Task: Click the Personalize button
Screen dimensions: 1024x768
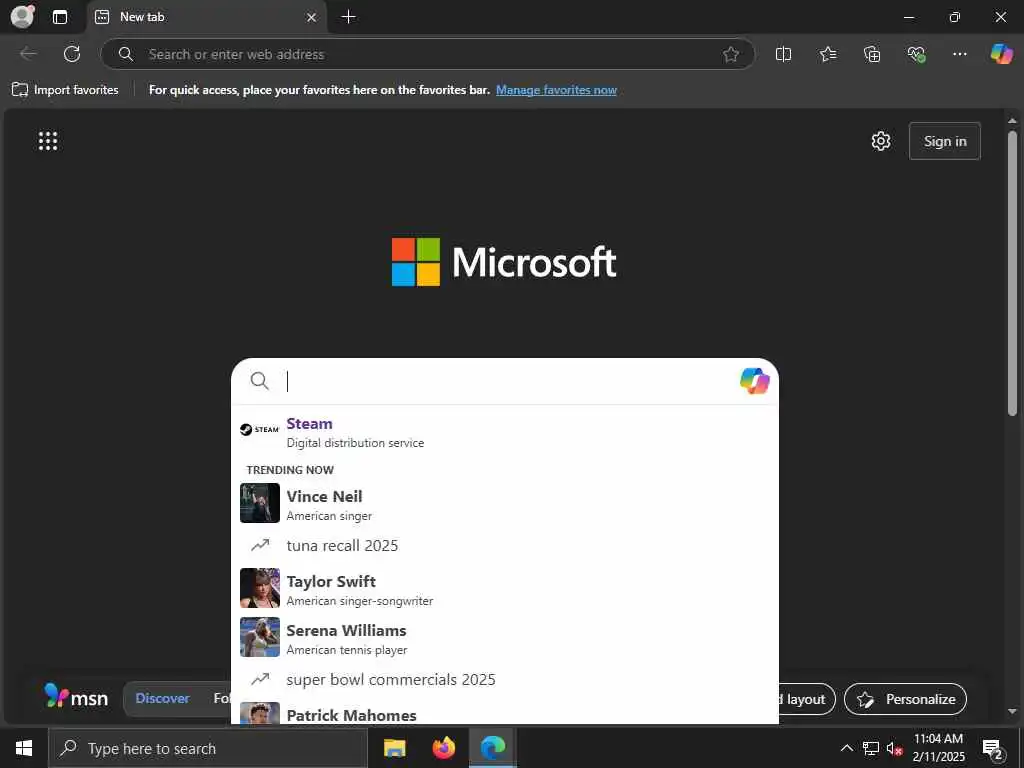Action: 905,699
